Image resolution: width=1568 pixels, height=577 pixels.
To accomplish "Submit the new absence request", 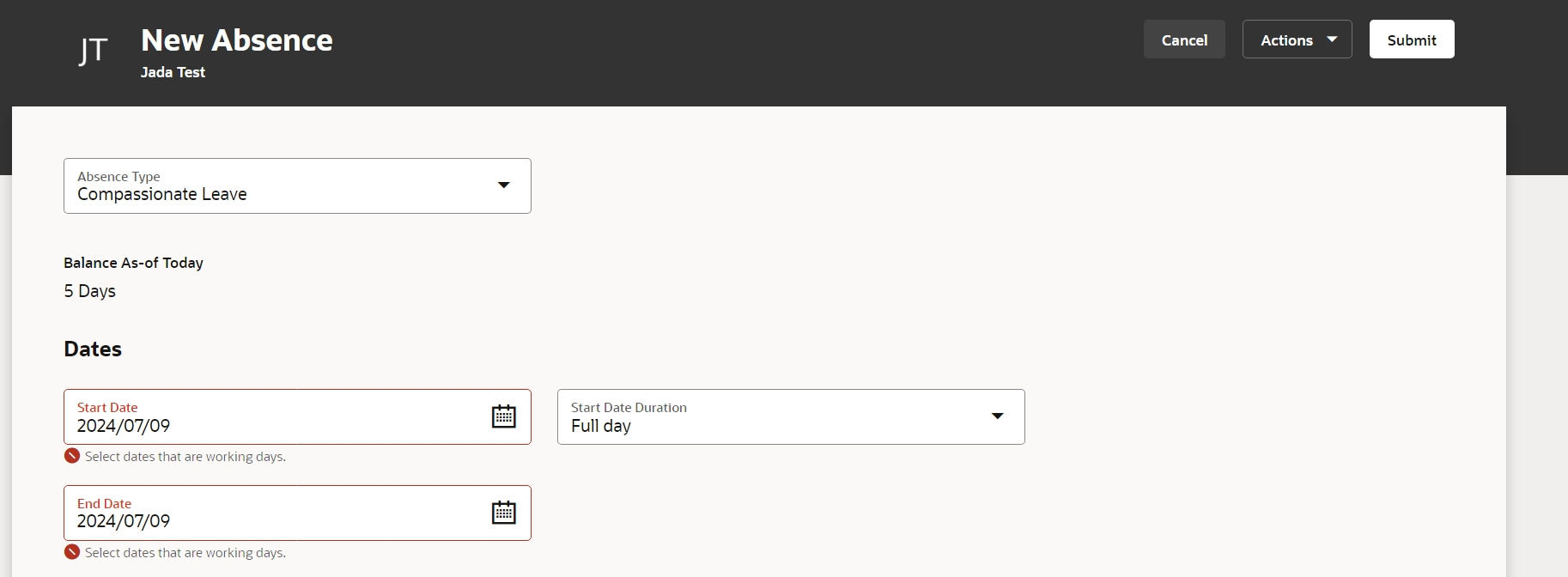I will pos(1411,39).
